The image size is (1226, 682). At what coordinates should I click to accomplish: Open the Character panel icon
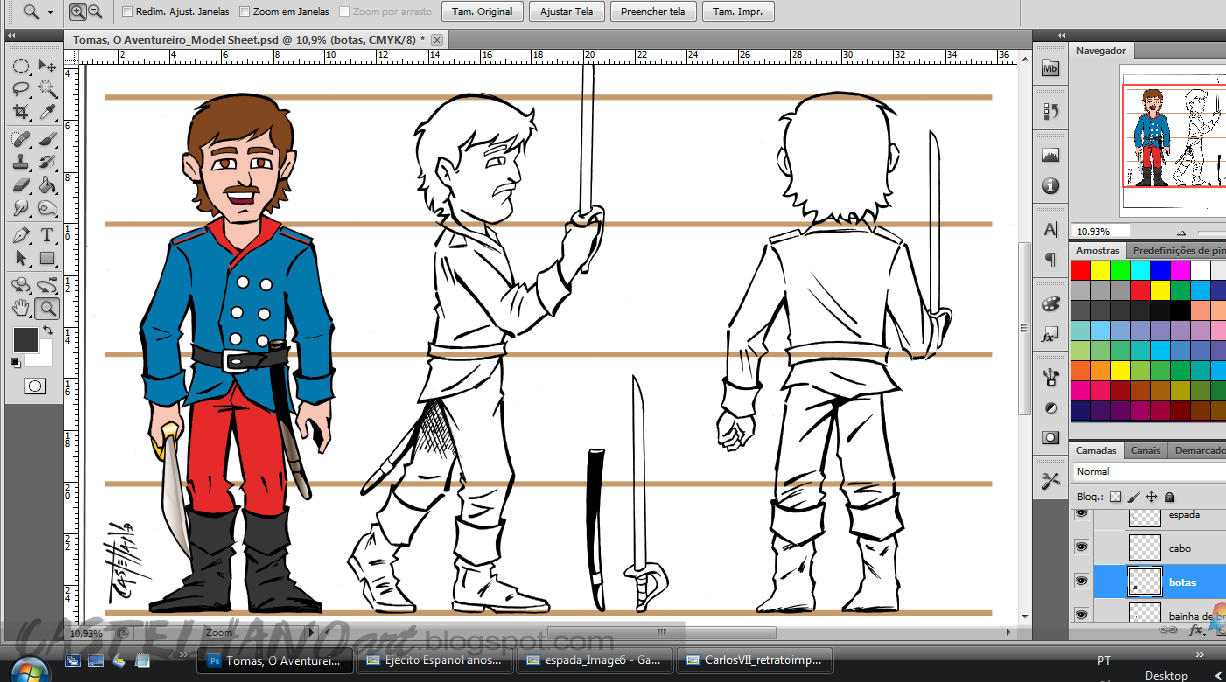1050,229
